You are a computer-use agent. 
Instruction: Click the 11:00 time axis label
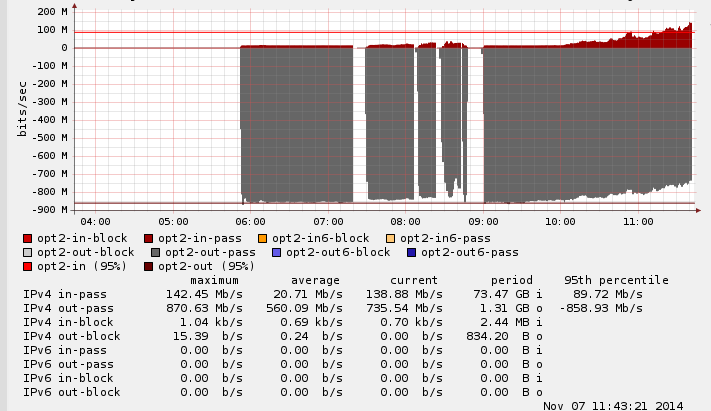click(638, 222)
